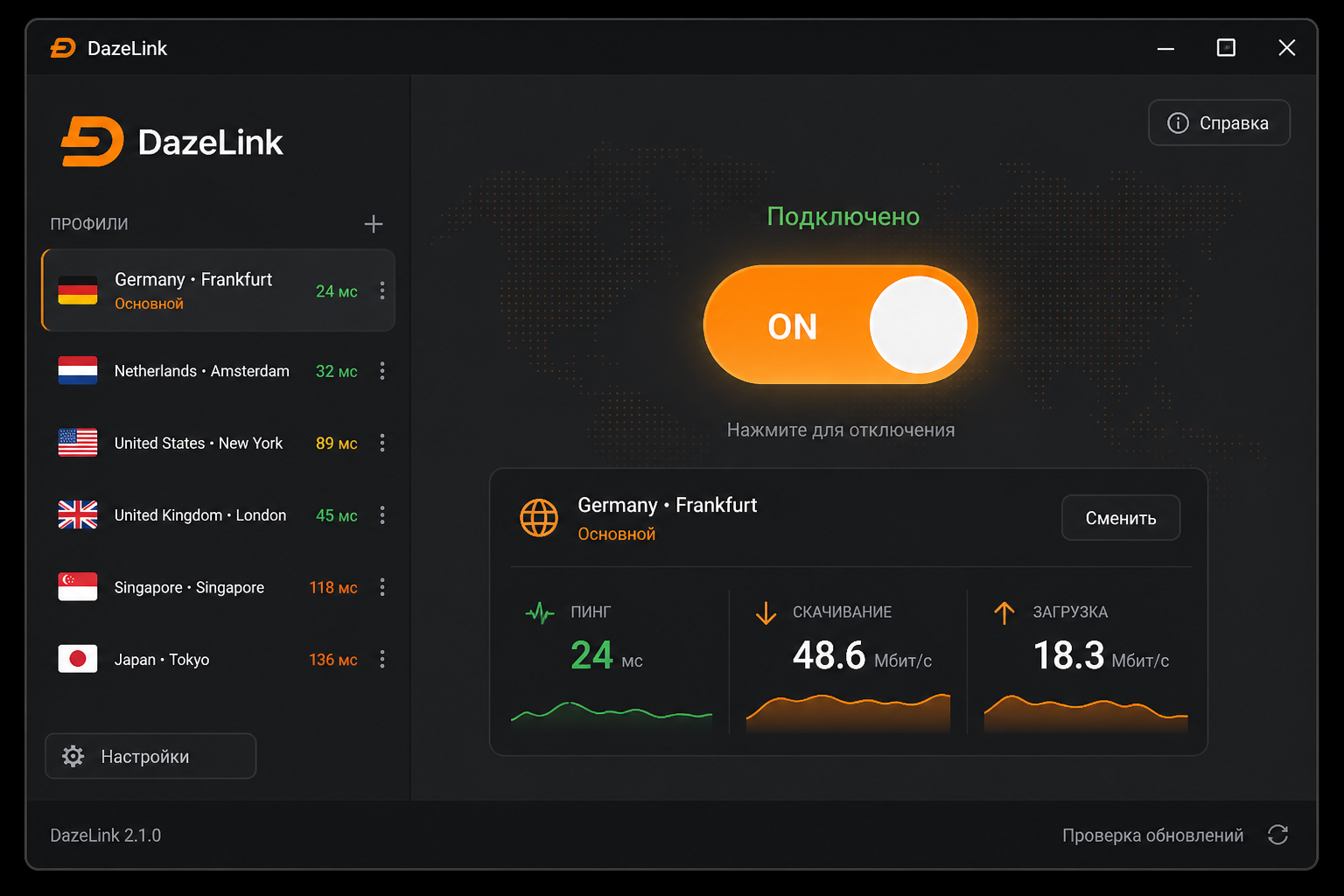Image resolution: width=1344 pixels, height=896 pixels.
Task: Click the Netherlands flag icon
Action: point(78,371)
